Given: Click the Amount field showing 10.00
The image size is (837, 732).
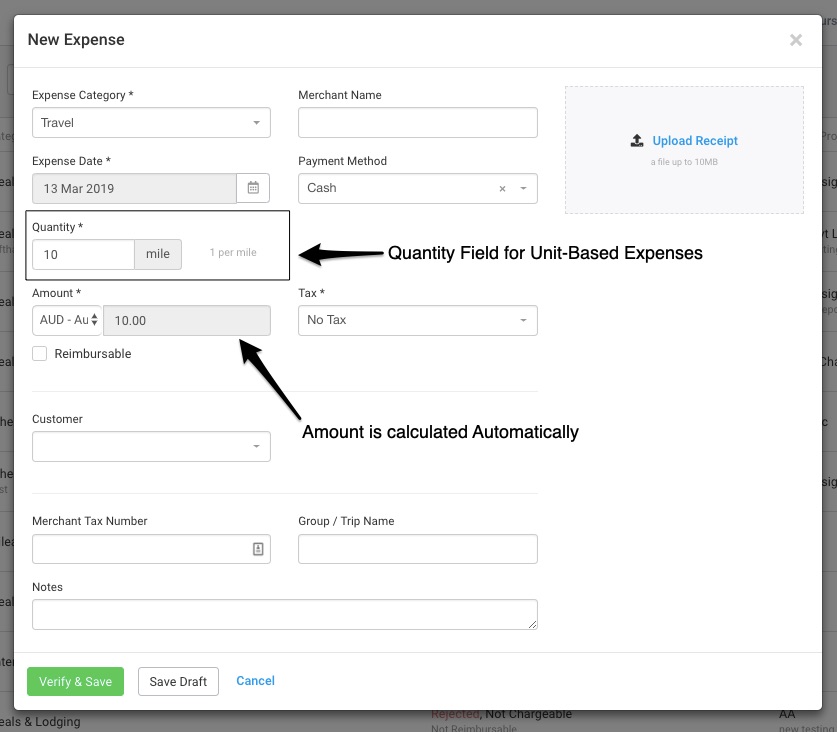Looking at the screenshot, I should point(187,320).
